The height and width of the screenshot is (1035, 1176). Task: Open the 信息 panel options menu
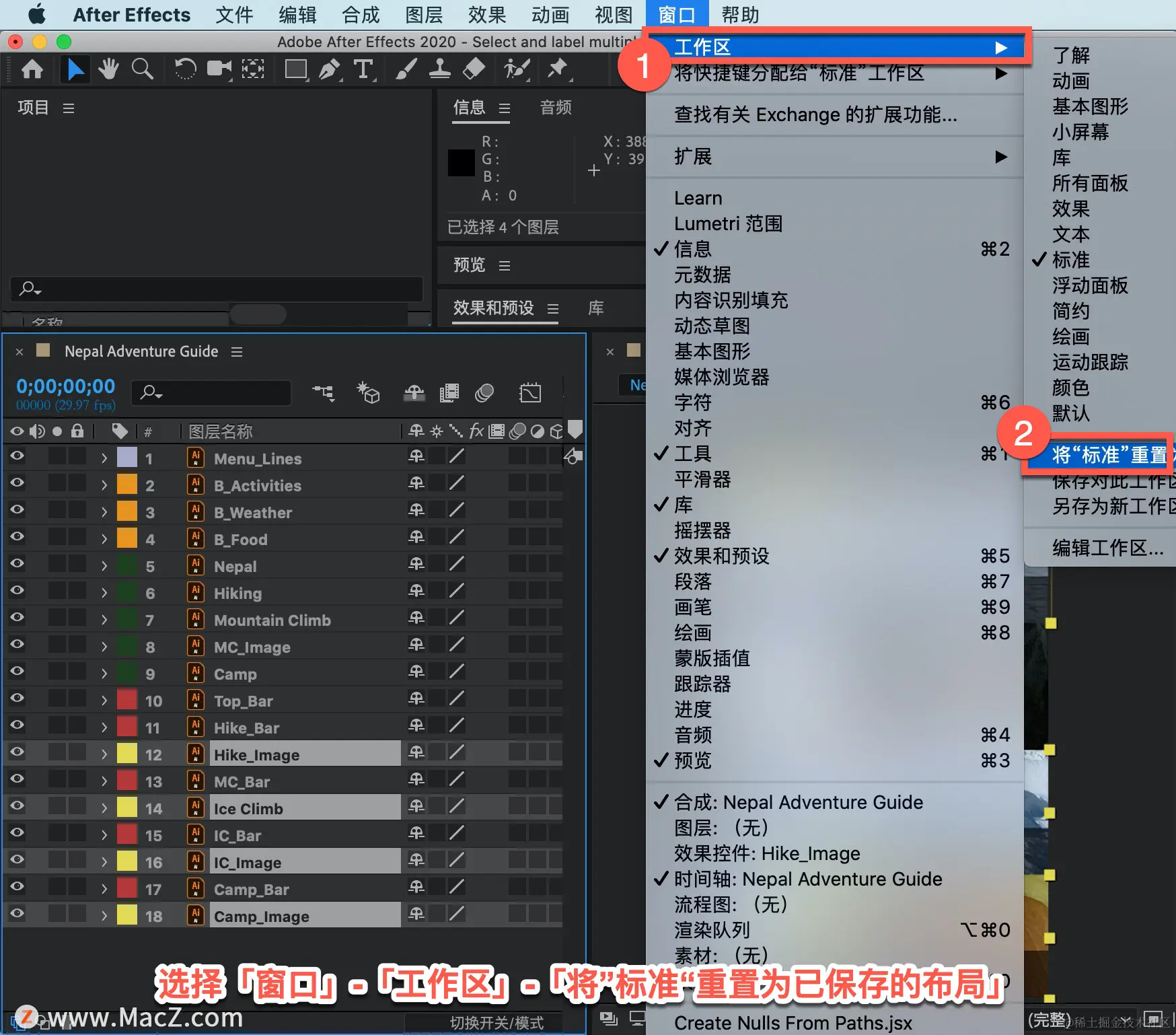coord(505,108)
